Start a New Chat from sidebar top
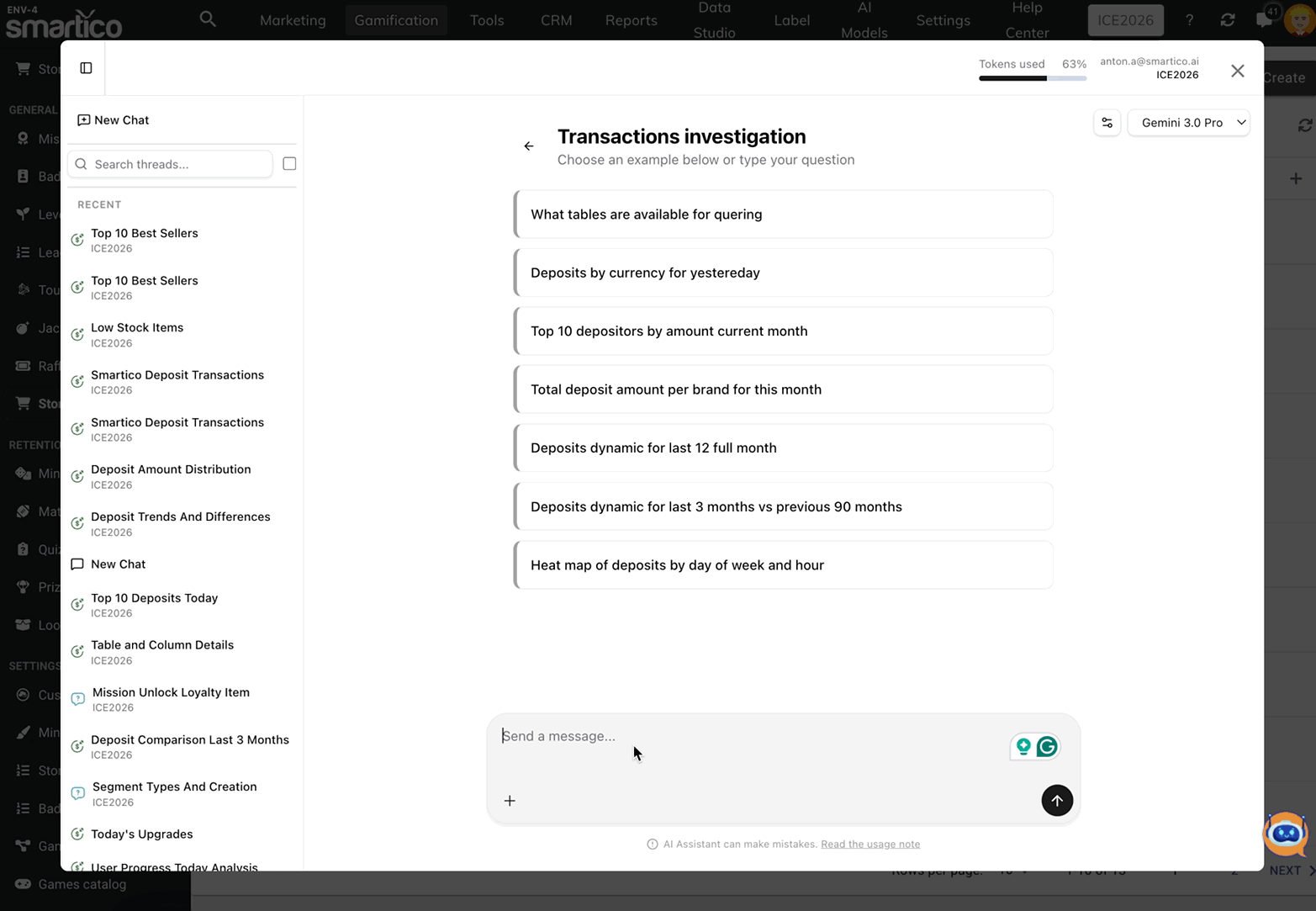Image resolution: width=1316 pixels, height=911 pixels. click(x=114, y=120)
